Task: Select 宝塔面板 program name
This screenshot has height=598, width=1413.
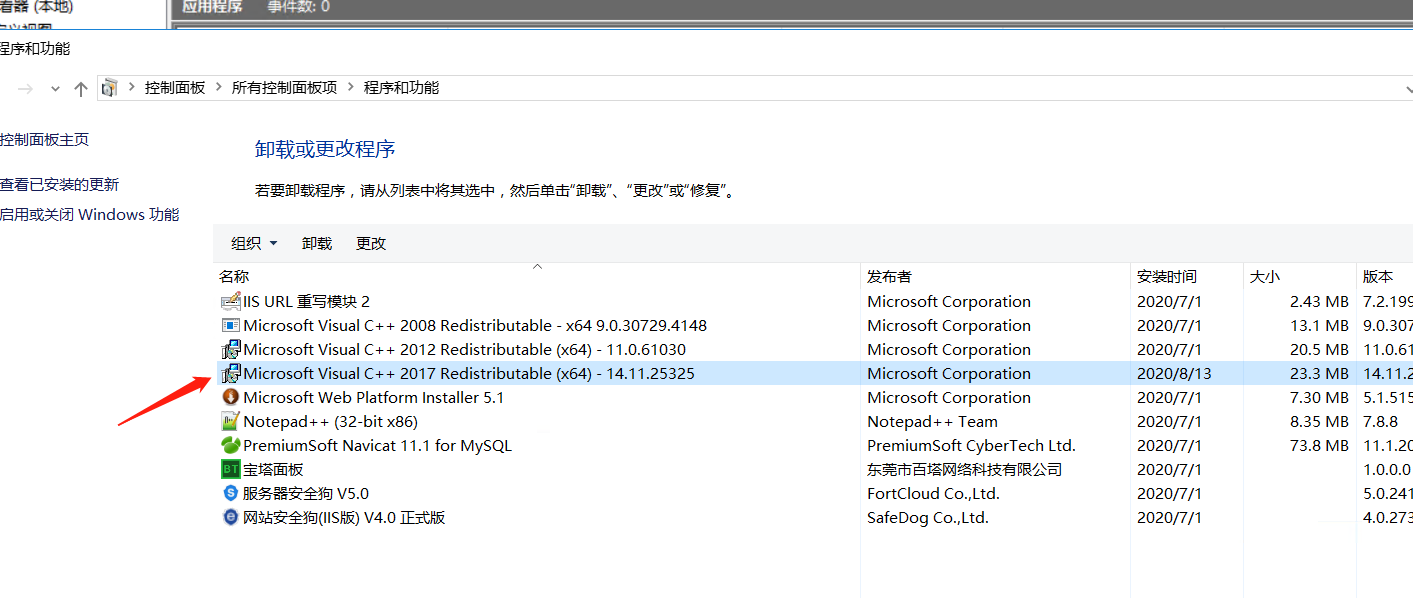Action: click(x=273, y=469)
